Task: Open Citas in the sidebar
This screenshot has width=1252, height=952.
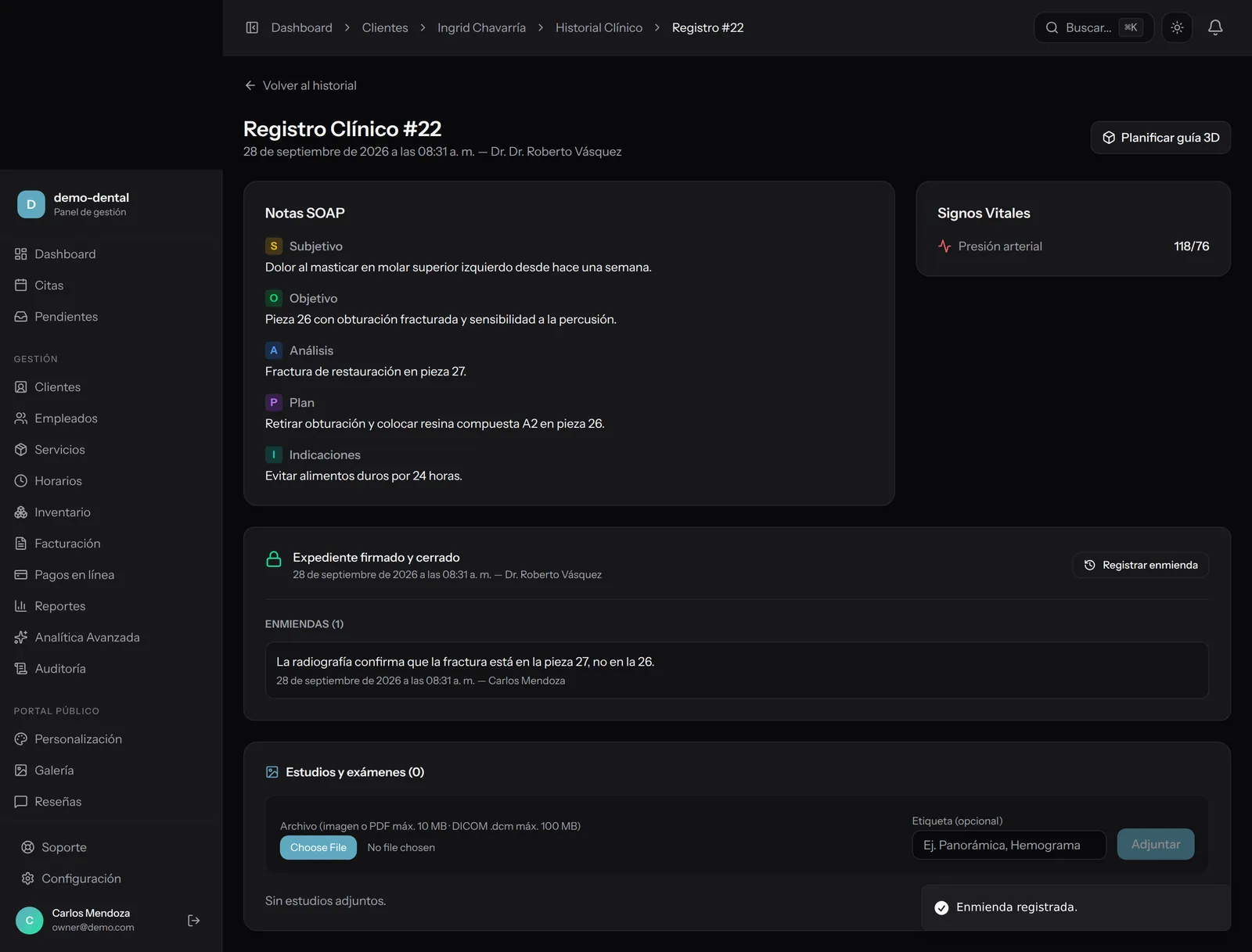Action: point(111,286)
